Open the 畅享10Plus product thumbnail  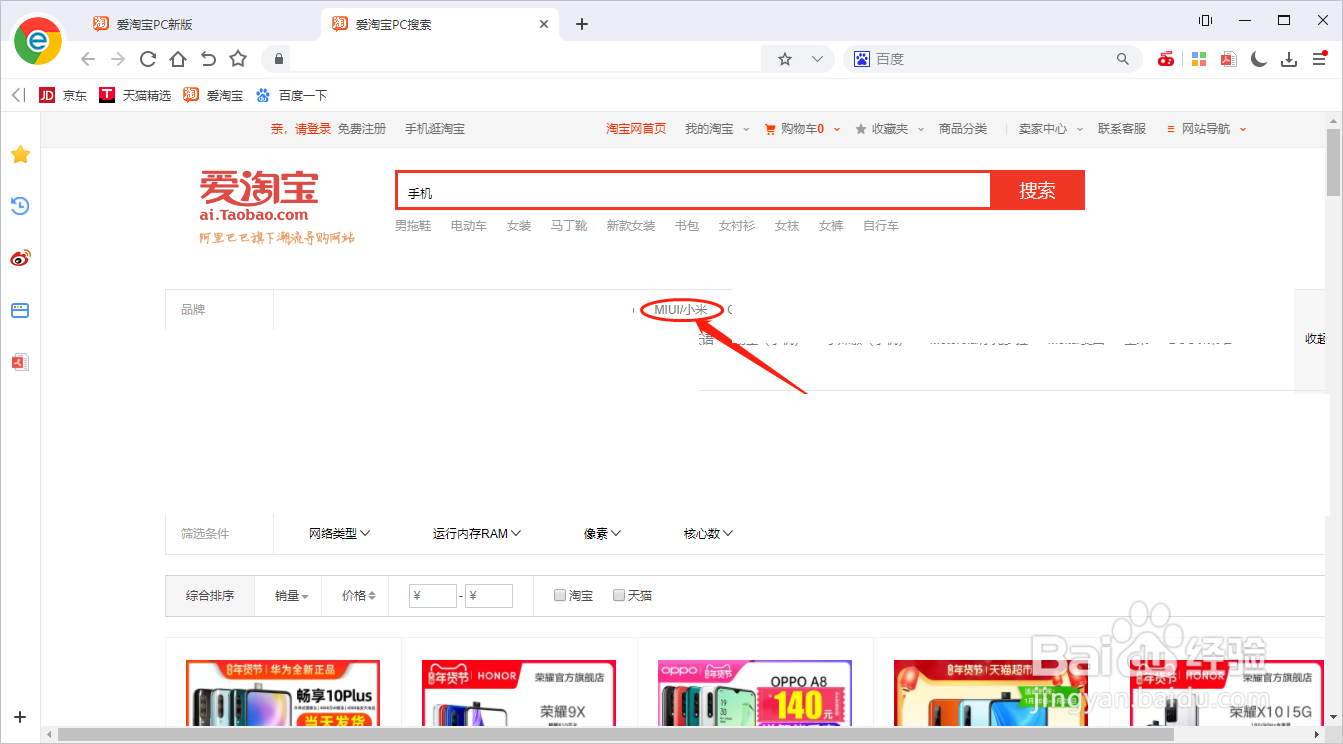tap(283, 693)
